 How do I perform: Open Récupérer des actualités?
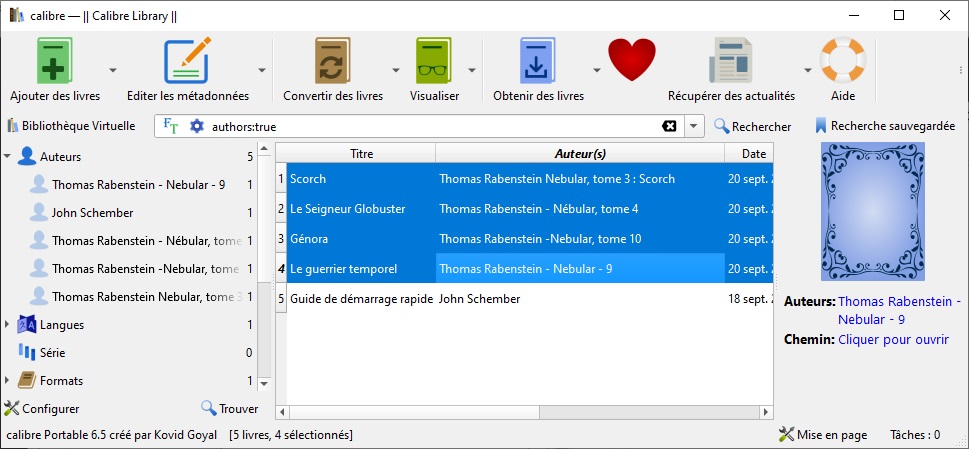pyautogui.click(x=731, y=62)
